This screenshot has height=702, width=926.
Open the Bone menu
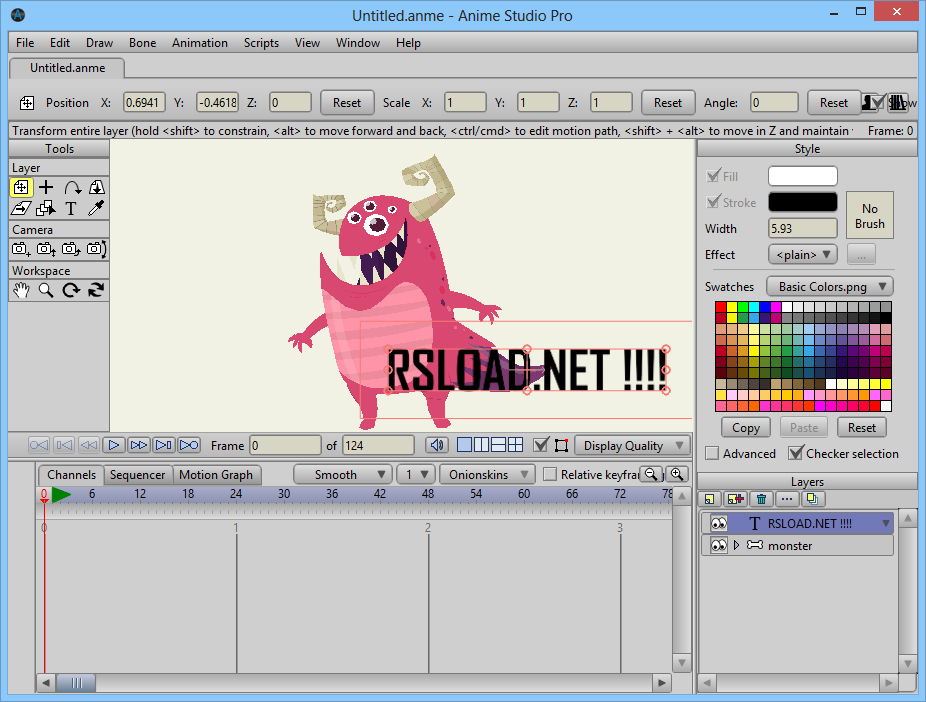click(142, 43)
